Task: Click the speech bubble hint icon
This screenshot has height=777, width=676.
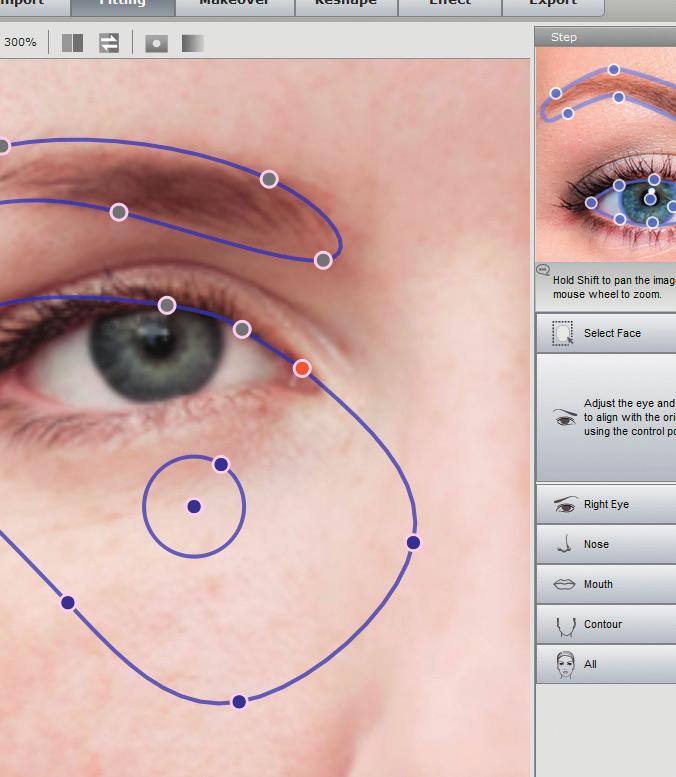Action: (x=543, y=270)
